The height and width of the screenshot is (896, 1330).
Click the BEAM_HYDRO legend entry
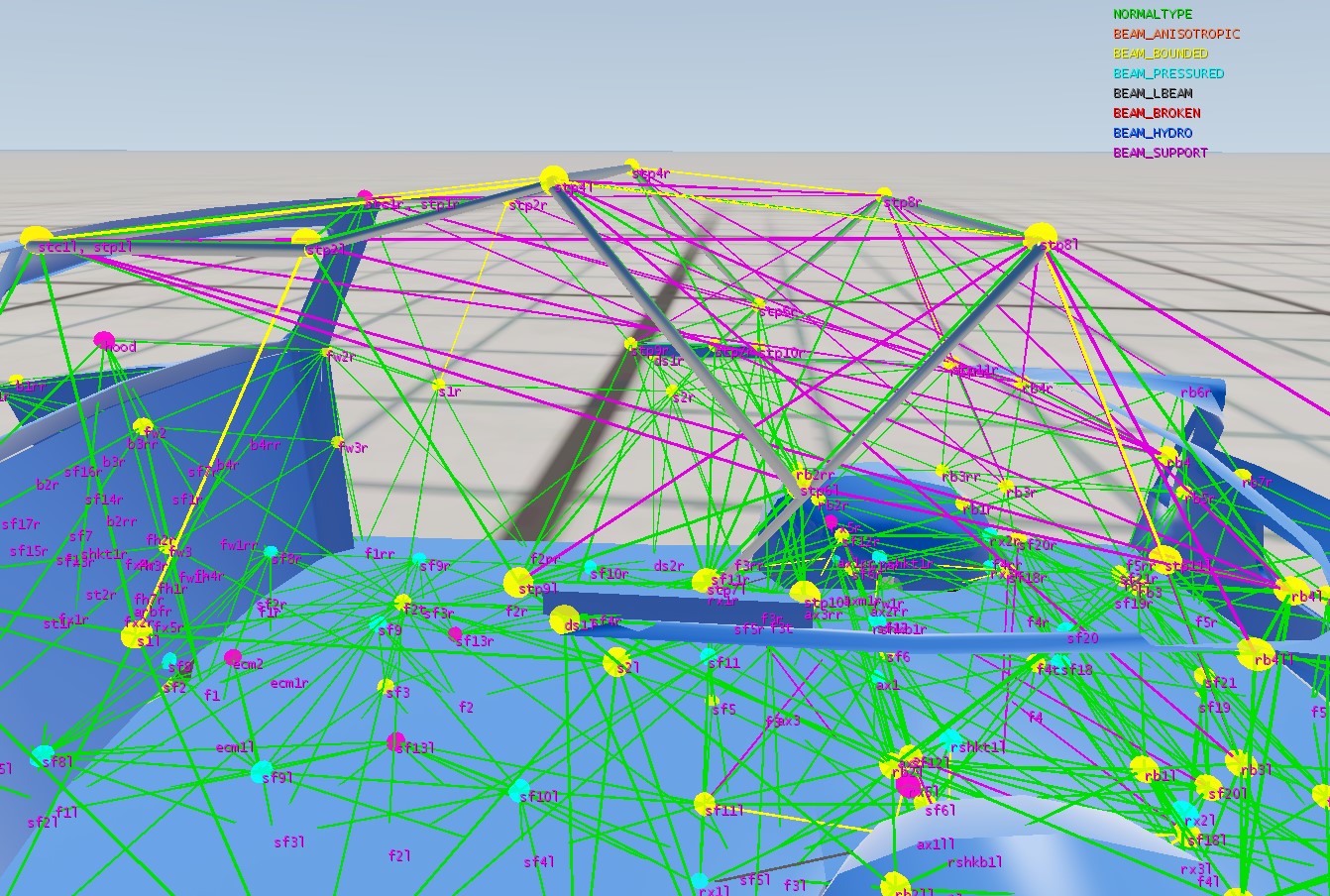click(x=1153, y=134)
